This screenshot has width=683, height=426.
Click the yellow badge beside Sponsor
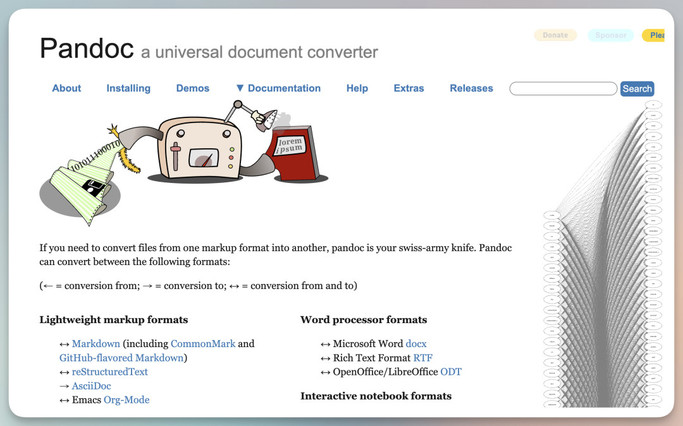(655, 35)
